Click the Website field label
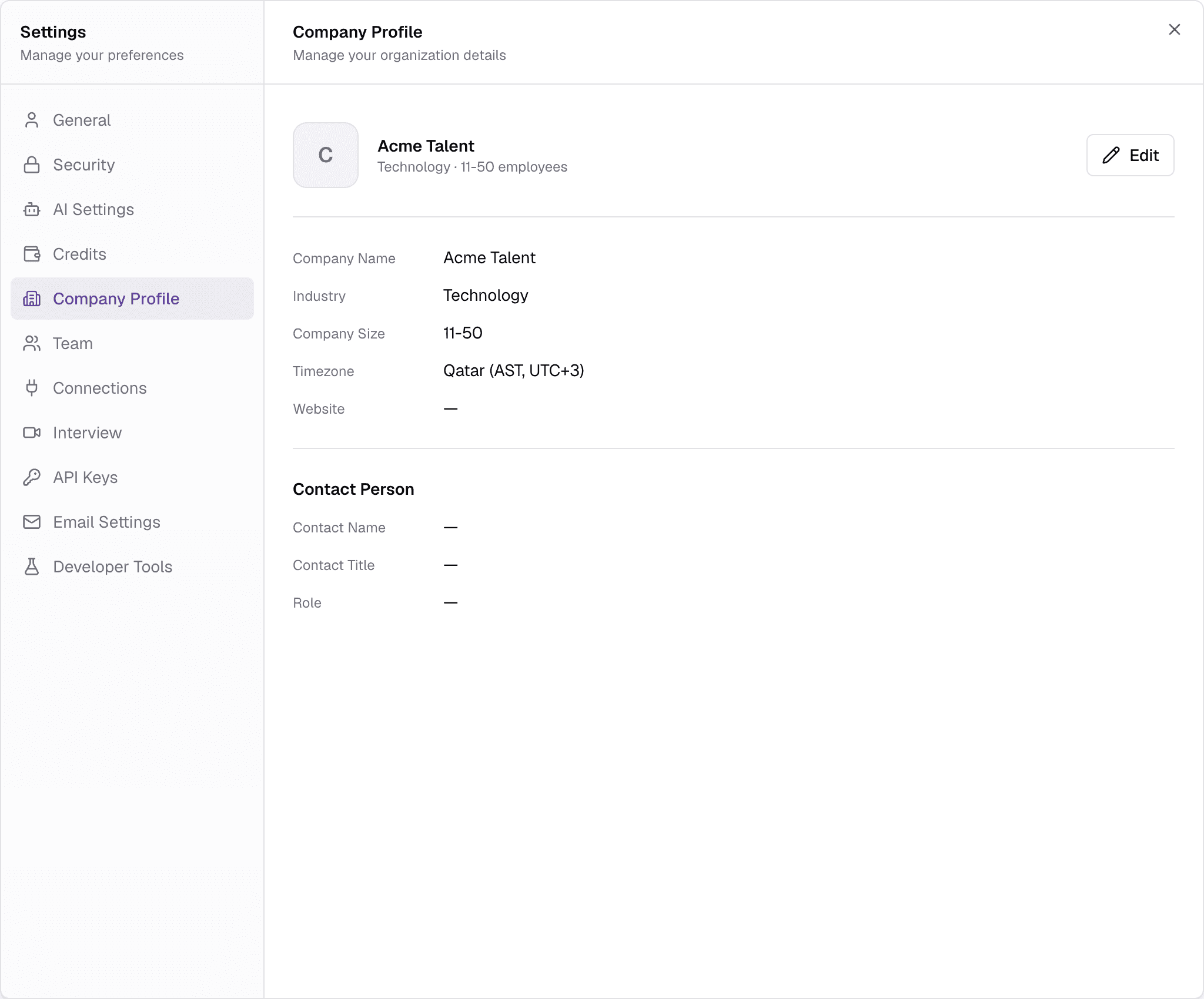Image resolution: width=1204 pixels, height=999 pixels. [x=319, y=409]
